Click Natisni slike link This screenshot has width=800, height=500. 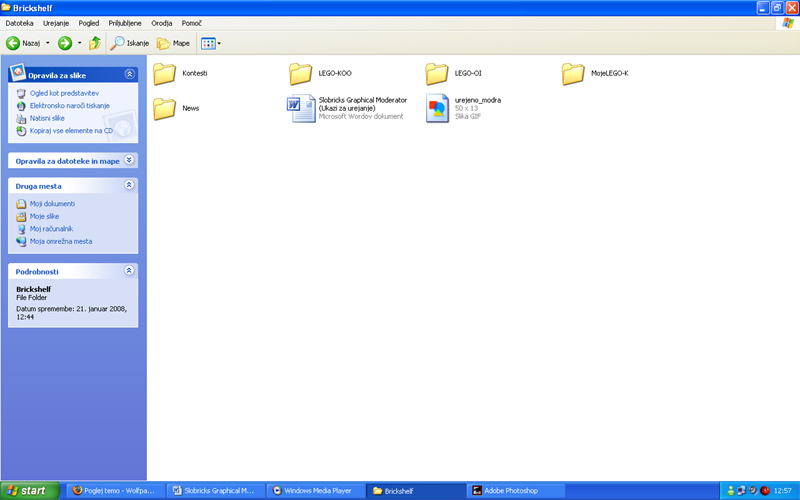47,118
